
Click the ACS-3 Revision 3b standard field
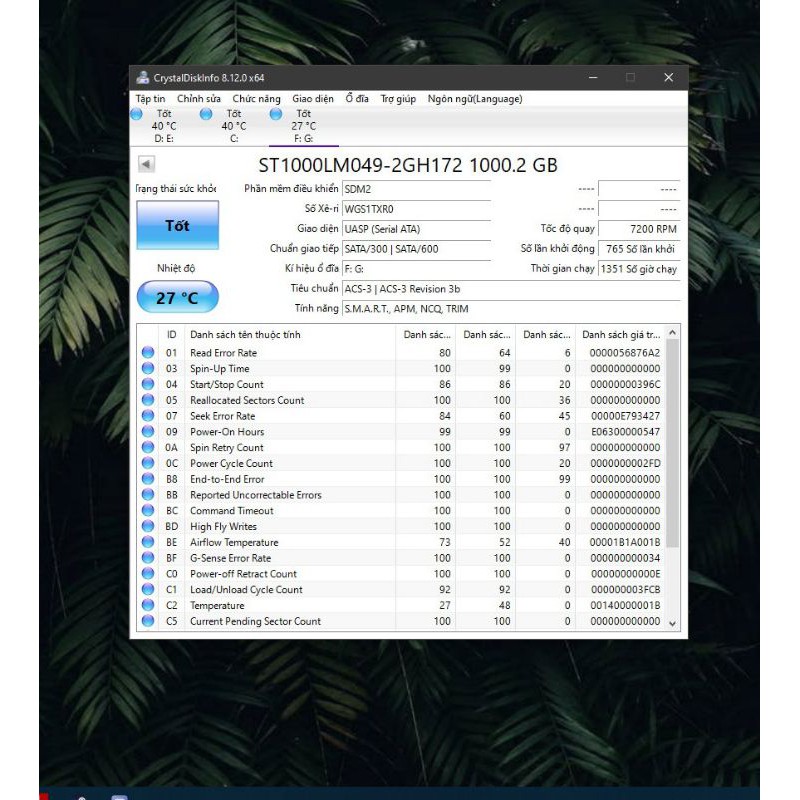pyautogui.click(x=511, y=289)
